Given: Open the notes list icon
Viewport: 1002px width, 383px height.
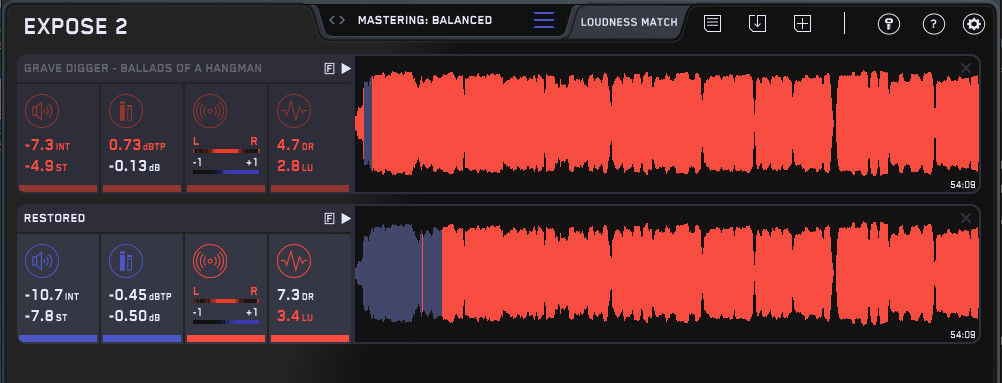Looking at the screenshot, I should pyautogui.click(x=713, y=24).
